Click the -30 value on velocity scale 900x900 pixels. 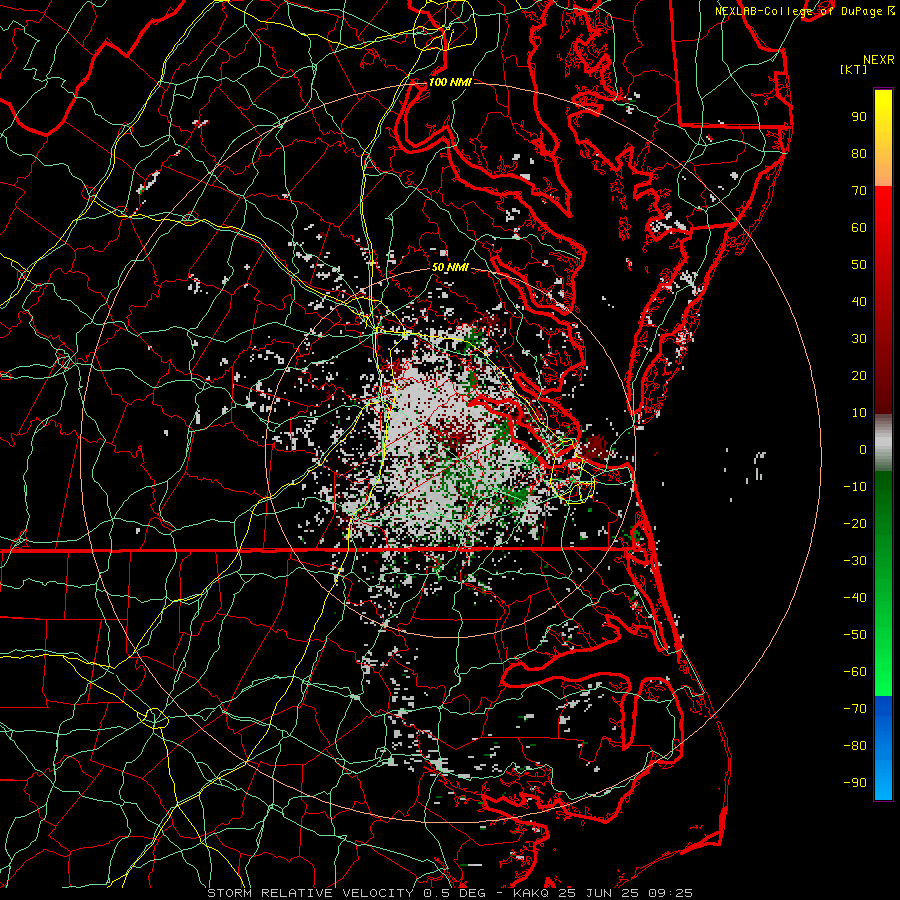pos(855,561)
